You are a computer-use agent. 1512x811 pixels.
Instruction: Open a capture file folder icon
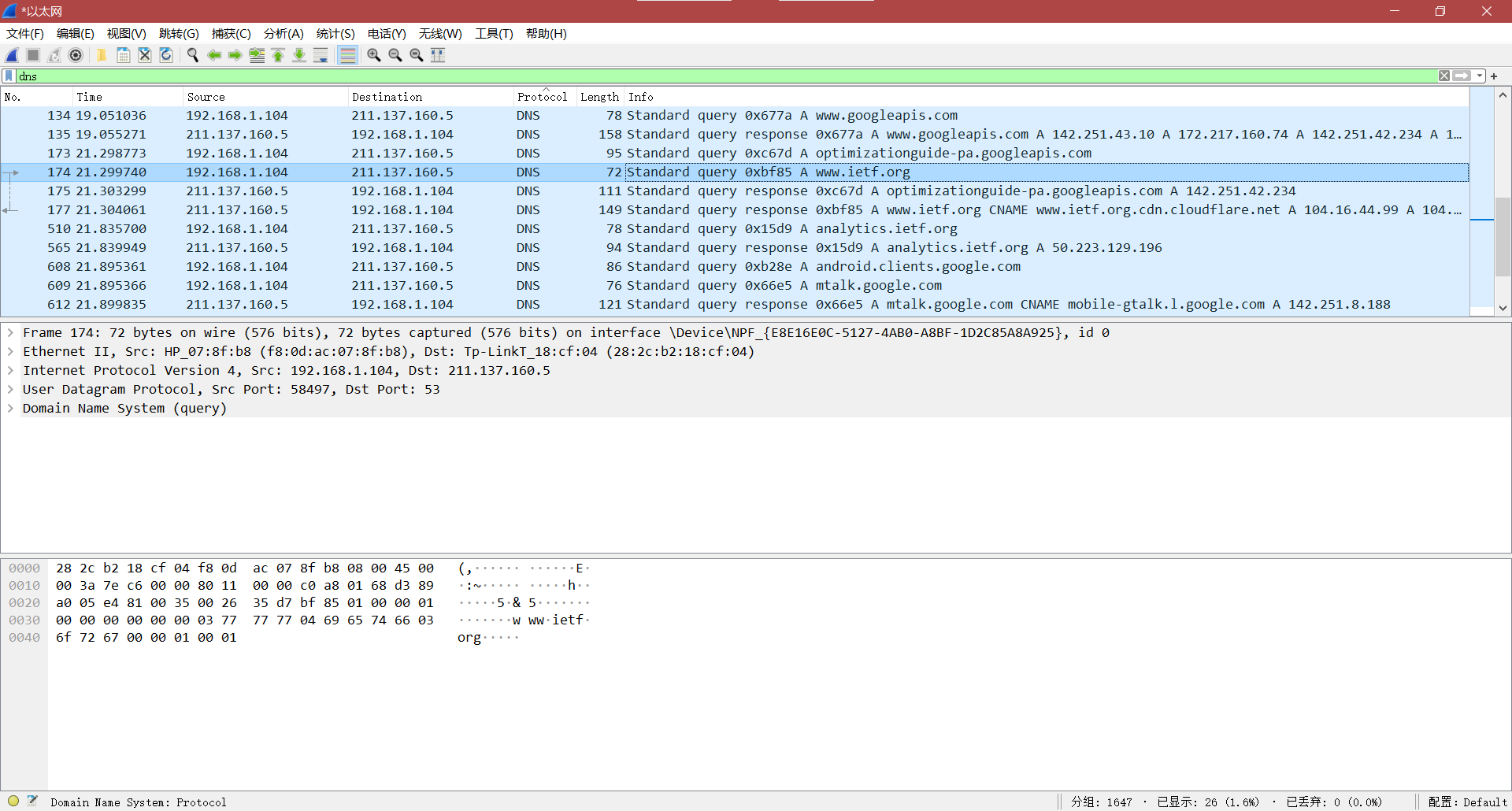coord(102,55)
